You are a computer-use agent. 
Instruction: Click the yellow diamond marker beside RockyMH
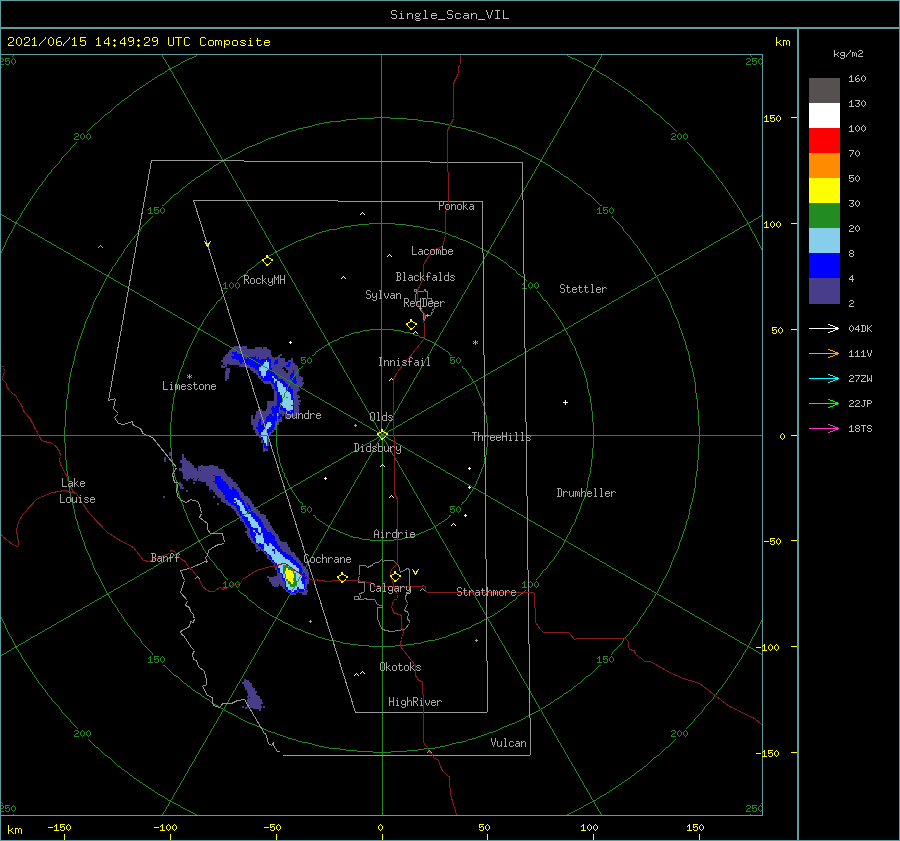pyautogui.click(x=267, y=261)
